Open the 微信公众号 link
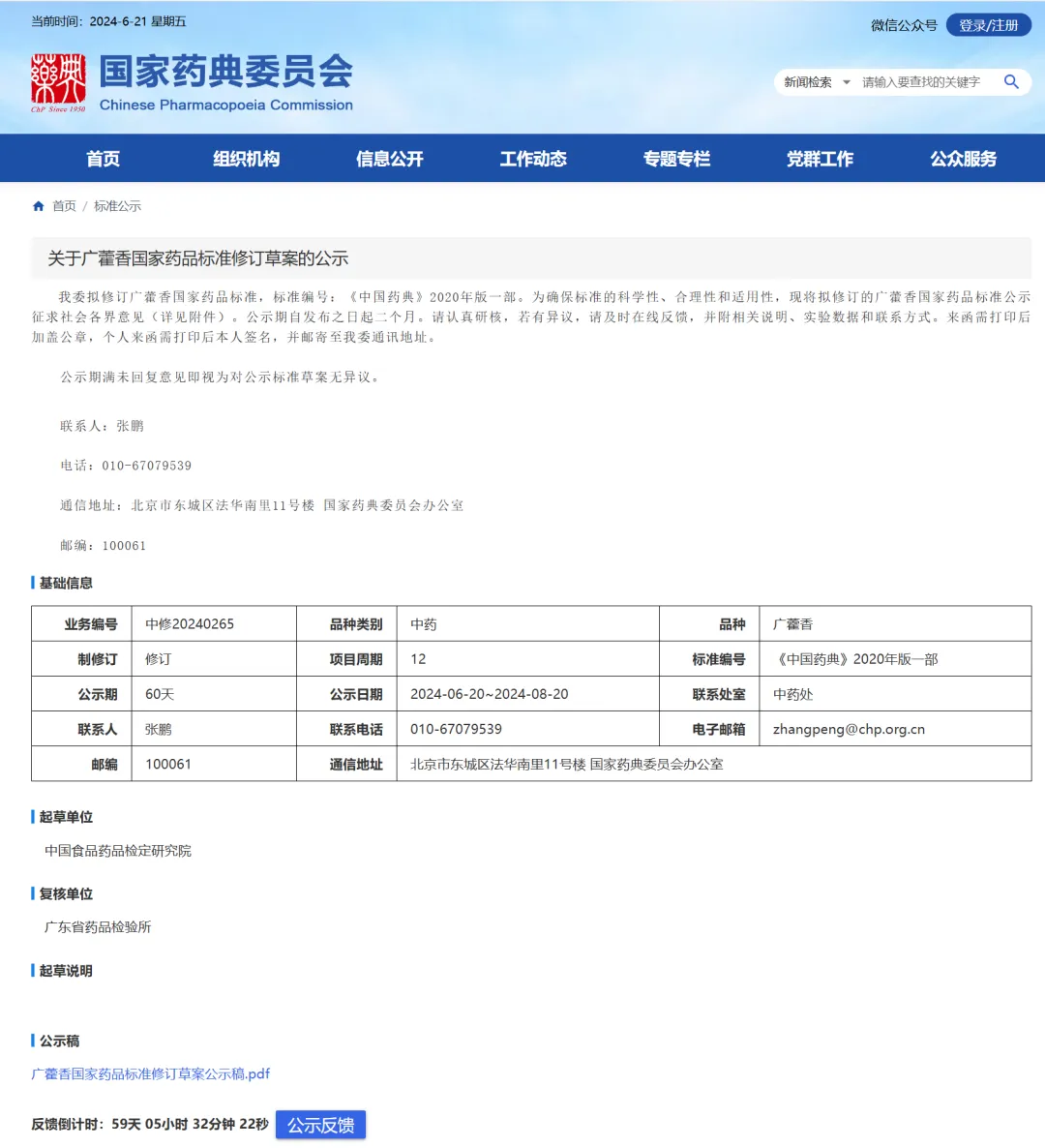Screen dimensions: 1045x1148 tap(904, 25)
